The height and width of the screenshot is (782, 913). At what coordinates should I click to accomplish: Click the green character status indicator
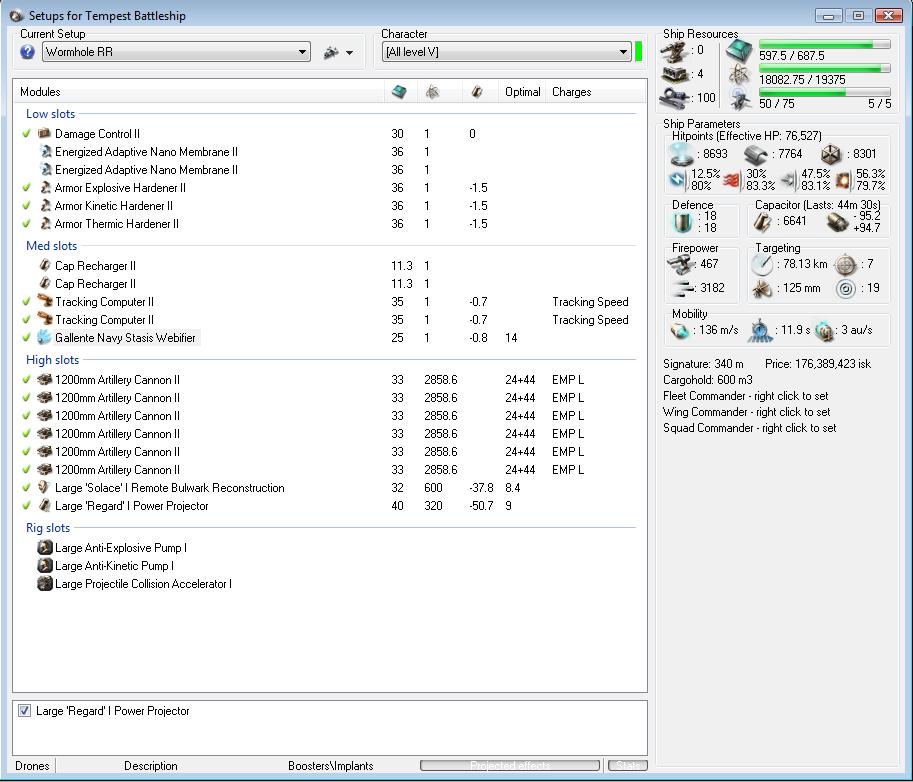pos(638,51)
